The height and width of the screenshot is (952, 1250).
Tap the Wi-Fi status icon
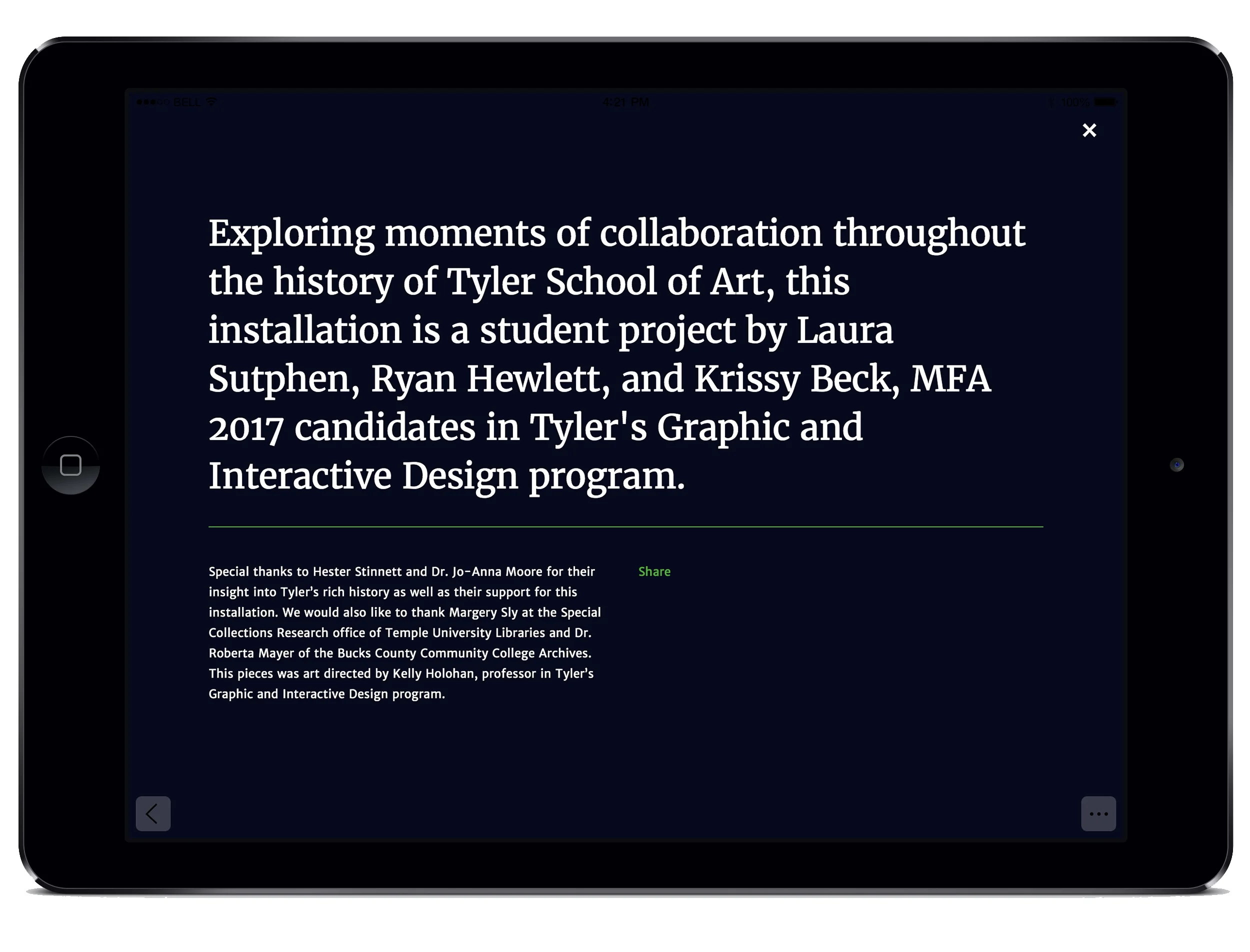coord(211,102)
